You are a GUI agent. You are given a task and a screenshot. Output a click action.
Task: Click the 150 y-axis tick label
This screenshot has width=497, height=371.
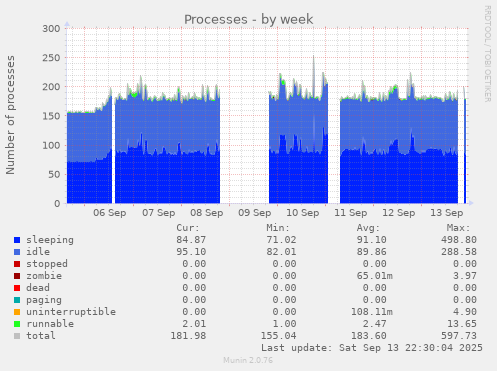click(x=51, y=116)
